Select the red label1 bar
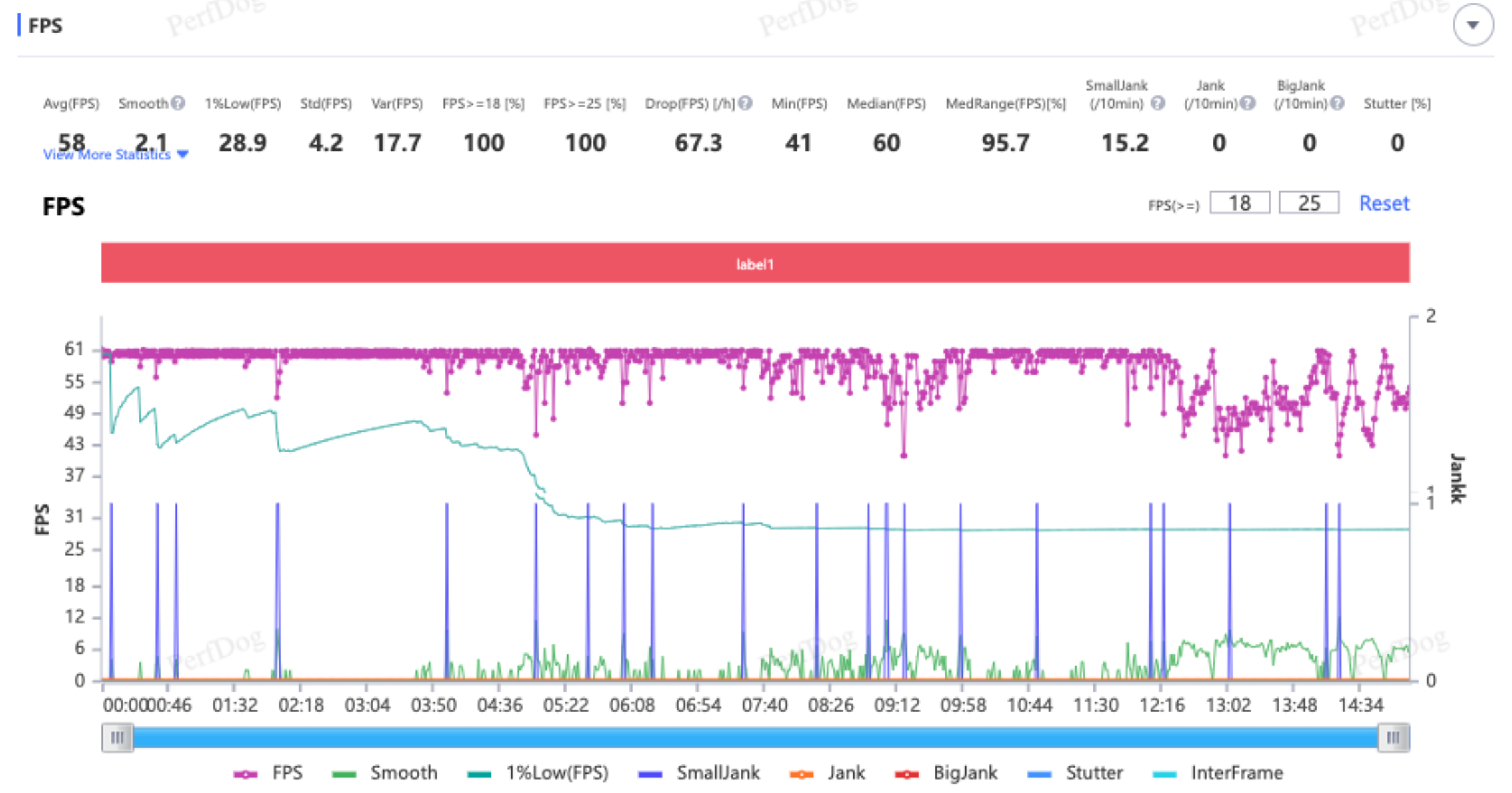1512x793 pixels. click(x=755, y=263)
